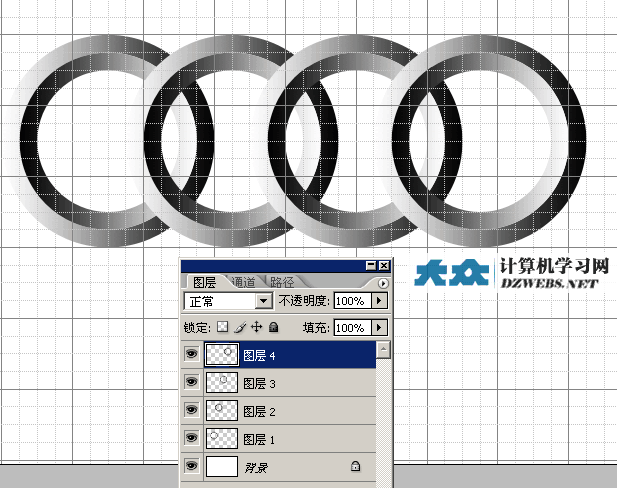Hide the 背景 layer
Viewport: 617px width, 488px height.
[x=192, y=466]
